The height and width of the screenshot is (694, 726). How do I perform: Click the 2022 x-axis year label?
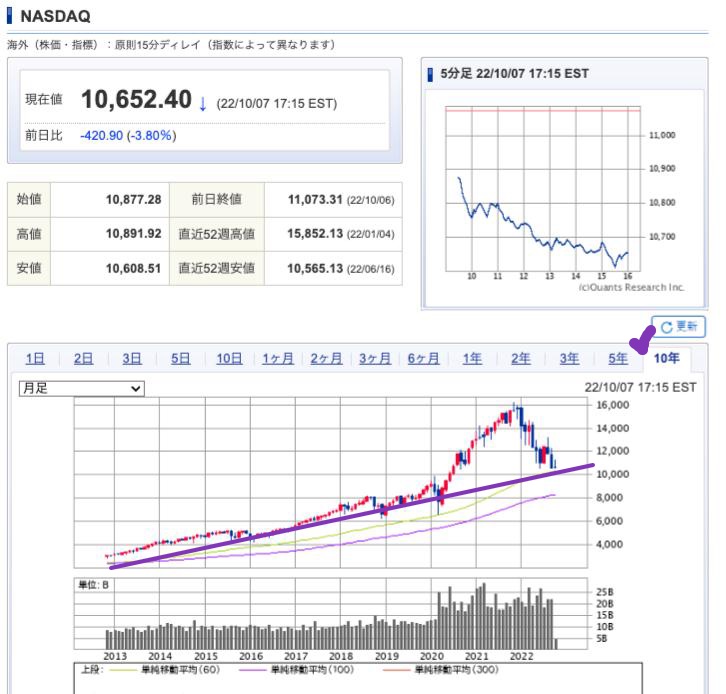[521, 656]
